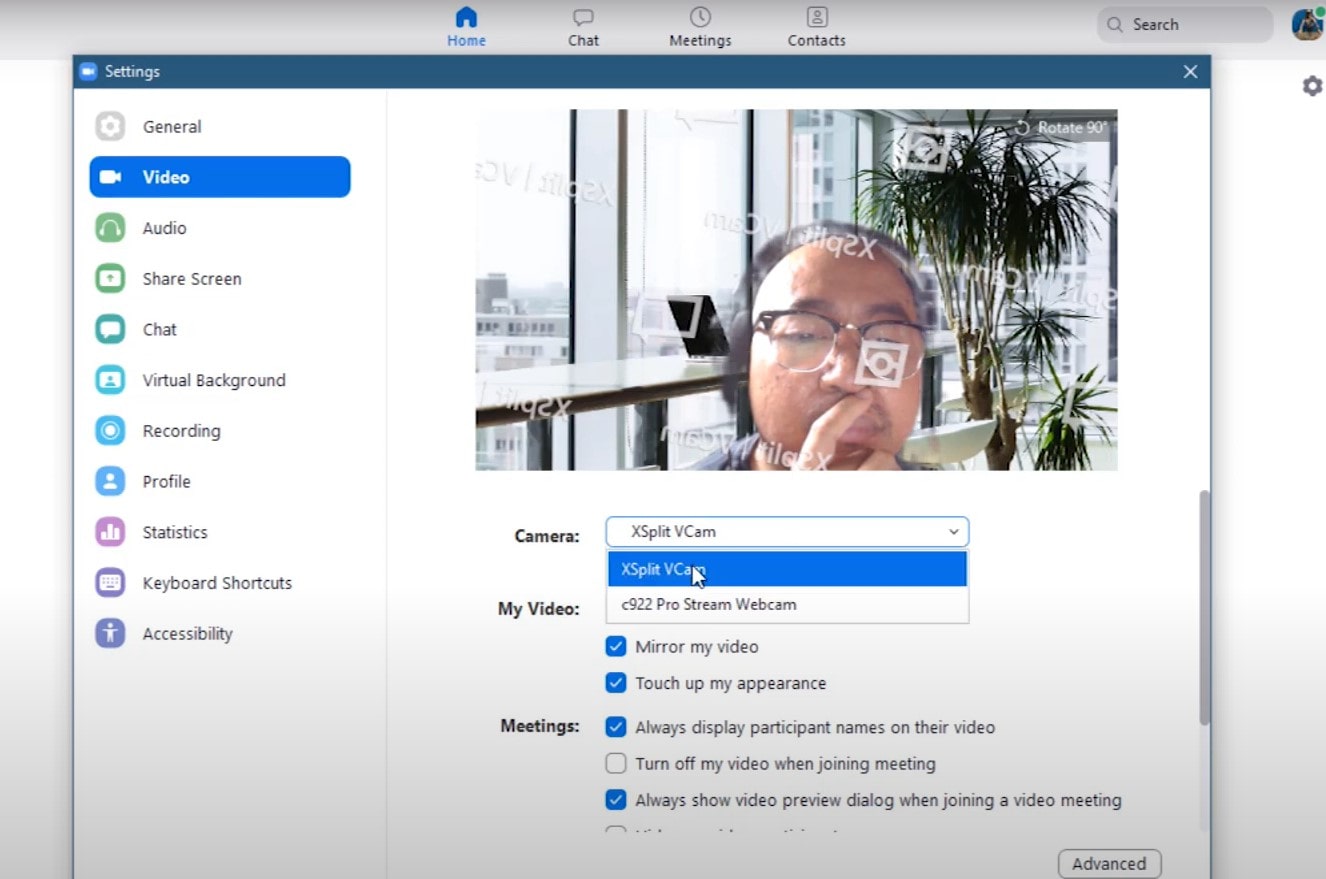Select the Keyboard Shortcuts icon
Image resolution: width=1326 pixels, height=879 pixels.
tap(110, 583)
